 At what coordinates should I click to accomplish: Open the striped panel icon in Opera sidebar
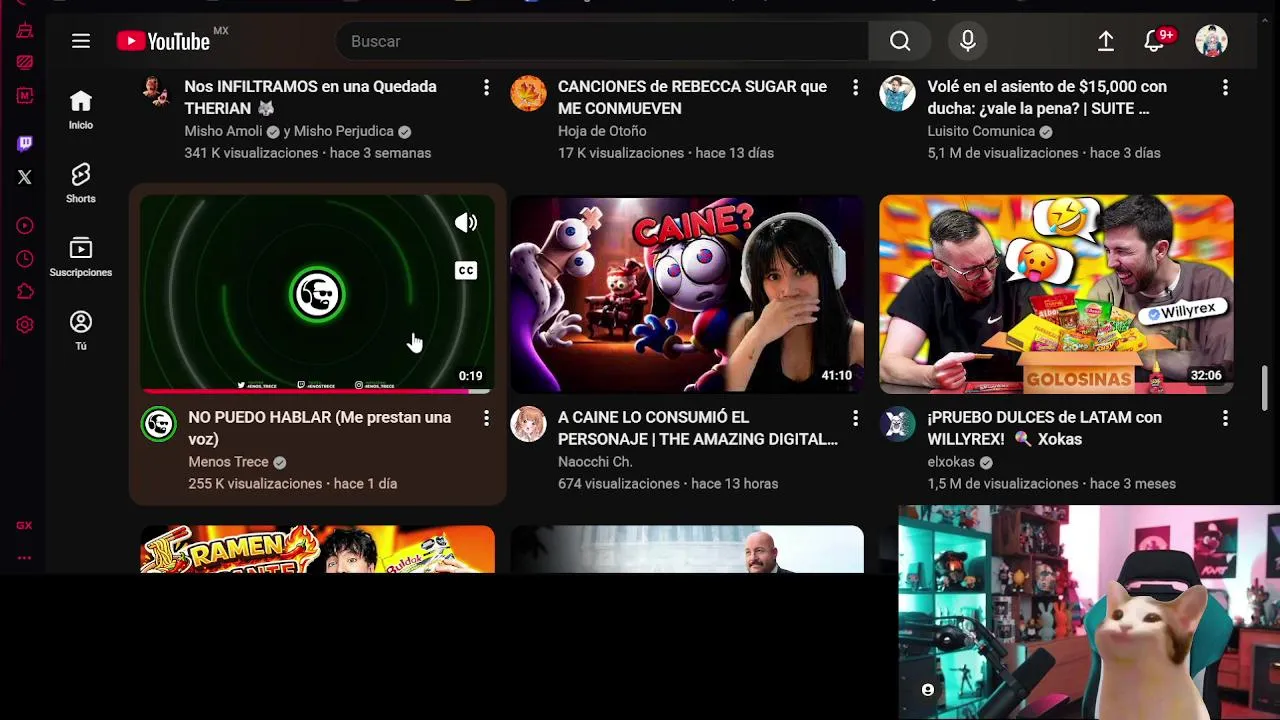point(25,62)
